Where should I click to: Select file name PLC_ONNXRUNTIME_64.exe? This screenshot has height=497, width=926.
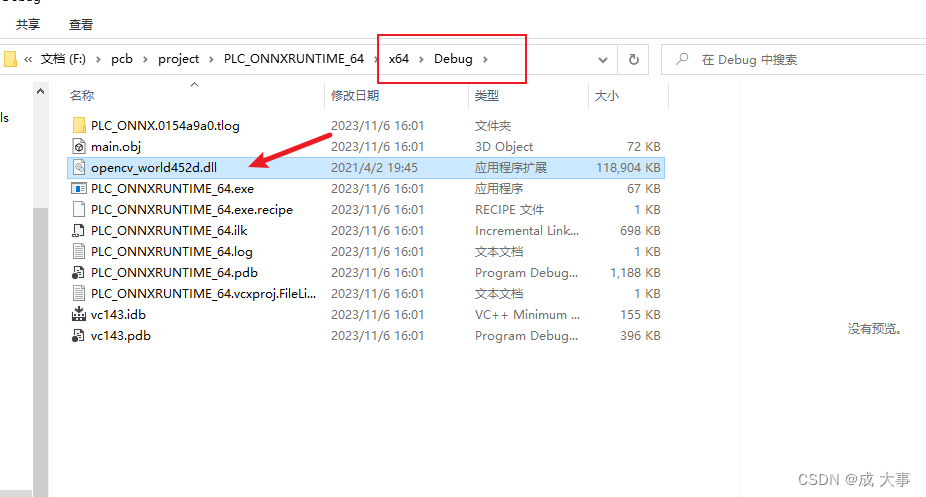(x=172, y=189)
